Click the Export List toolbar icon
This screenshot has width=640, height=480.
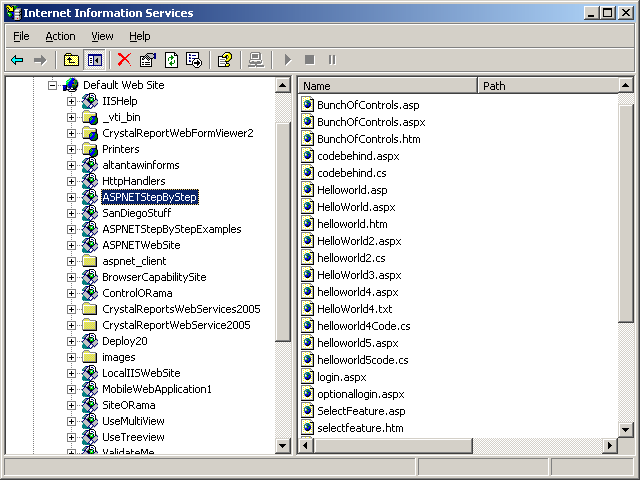pyautogui.click(x=194, y=60)
